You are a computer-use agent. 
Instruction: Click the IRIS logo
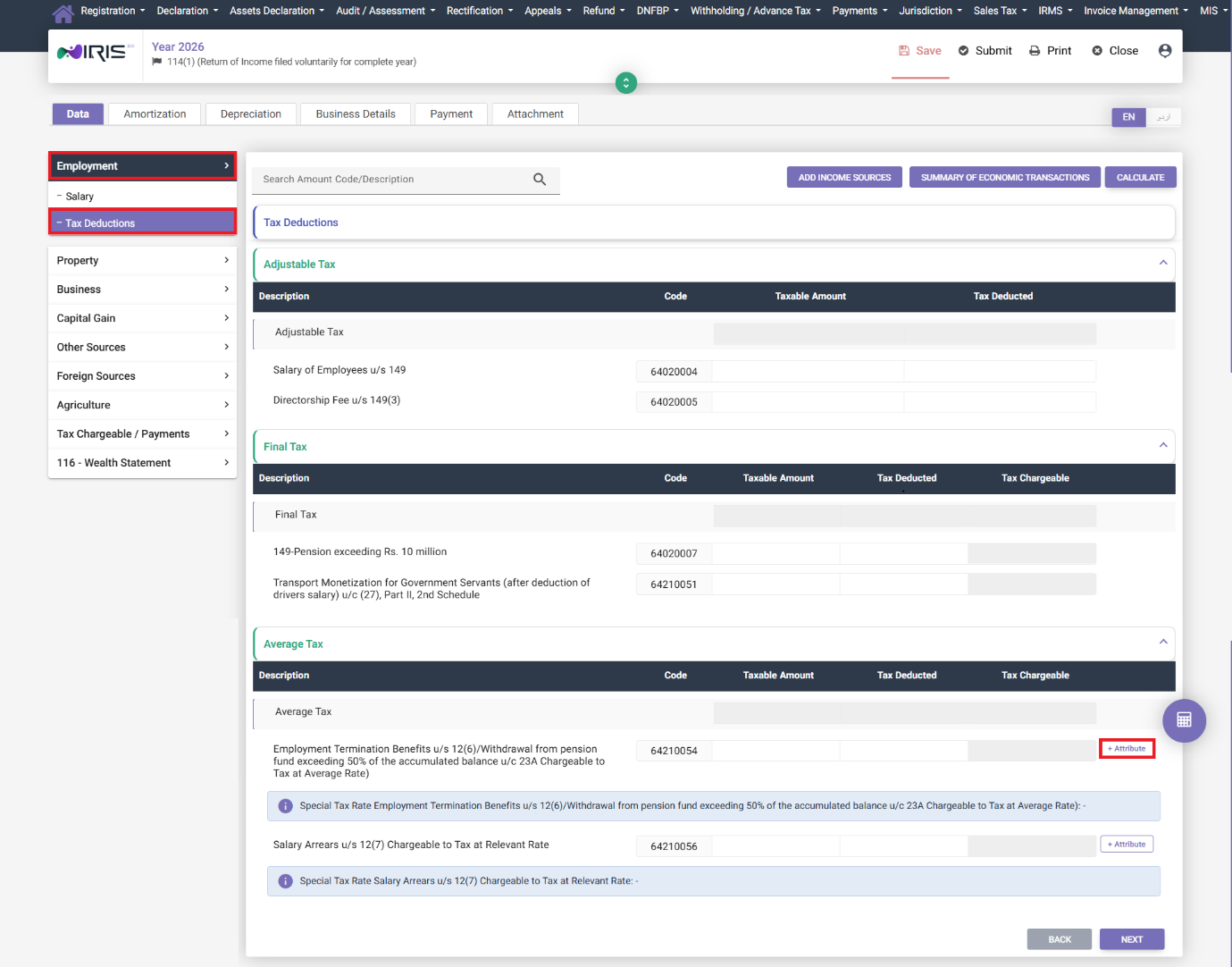[96, 53]
